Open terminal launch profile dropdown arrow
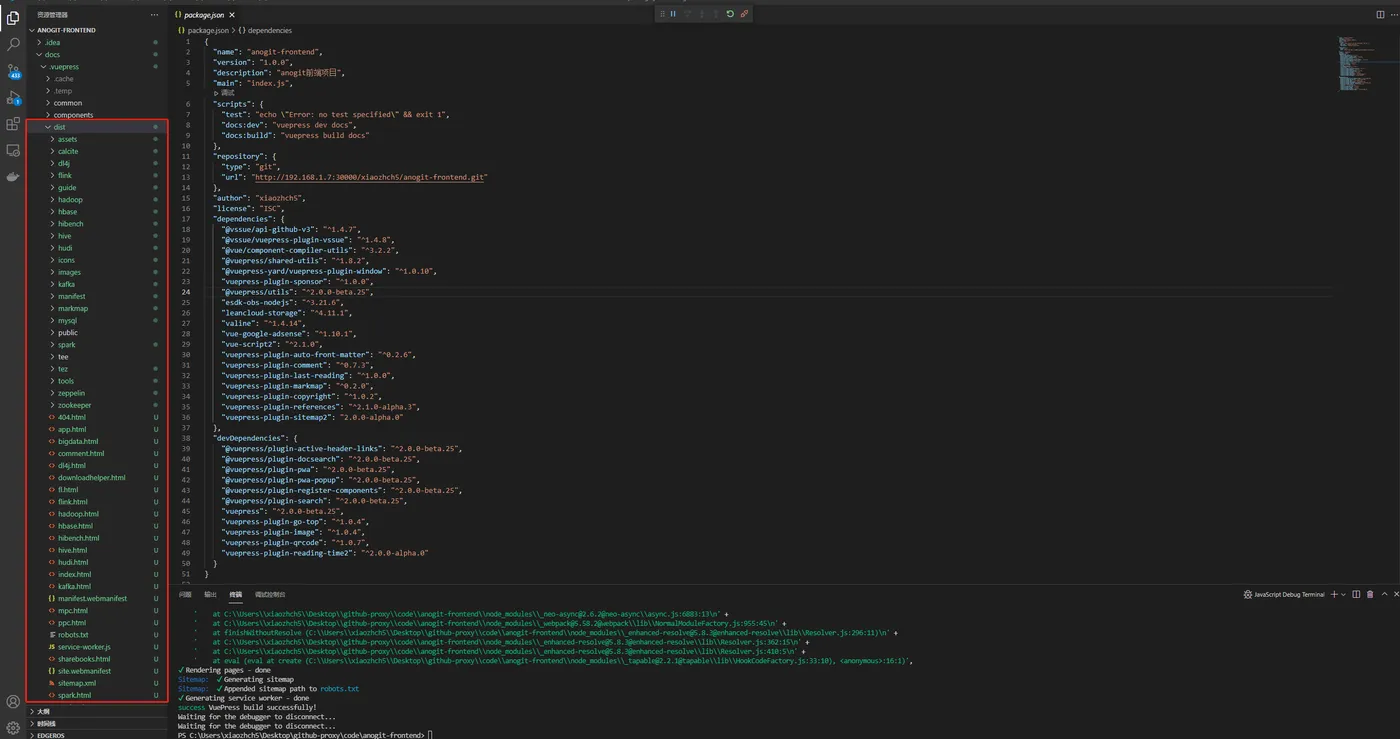1400x739 pixels. [x=1343, y=594]
